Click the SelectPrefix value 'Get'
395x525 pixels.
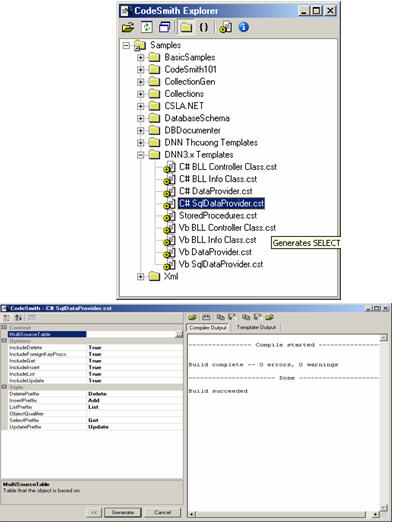(93, 420)
